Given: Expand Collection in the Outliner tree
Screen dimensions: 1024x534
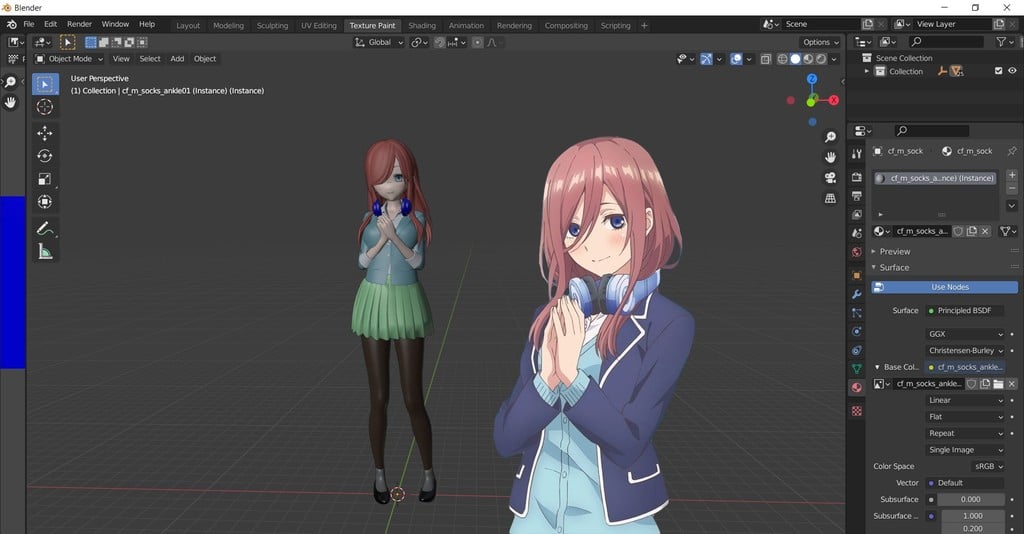Looking at the screenshot, I should tap(867, 71).
